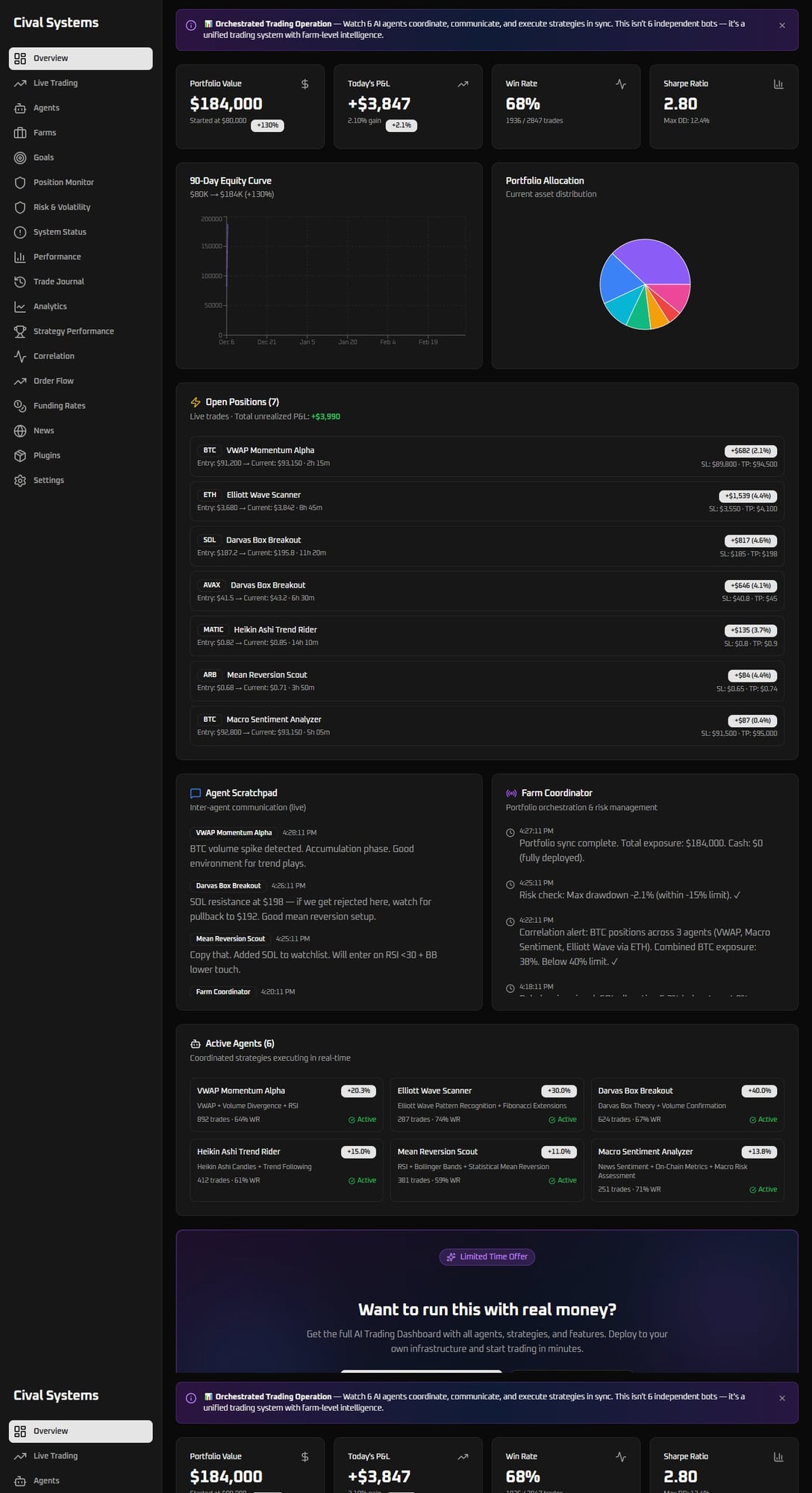Open the Plugins box icon
Screen dimensions: 812x1493
(x=20, y=455)
